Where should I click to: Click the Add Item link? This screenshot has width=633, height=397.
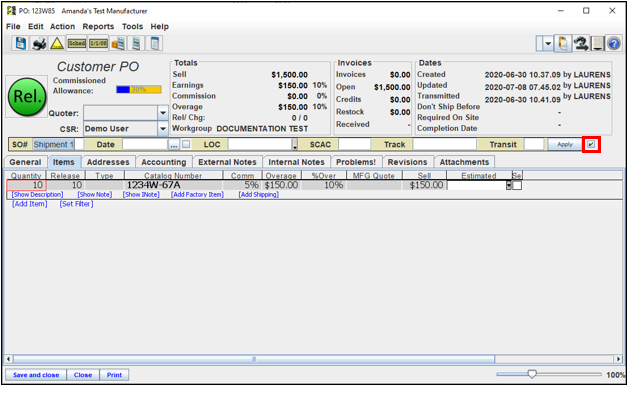tap(29, 204)
